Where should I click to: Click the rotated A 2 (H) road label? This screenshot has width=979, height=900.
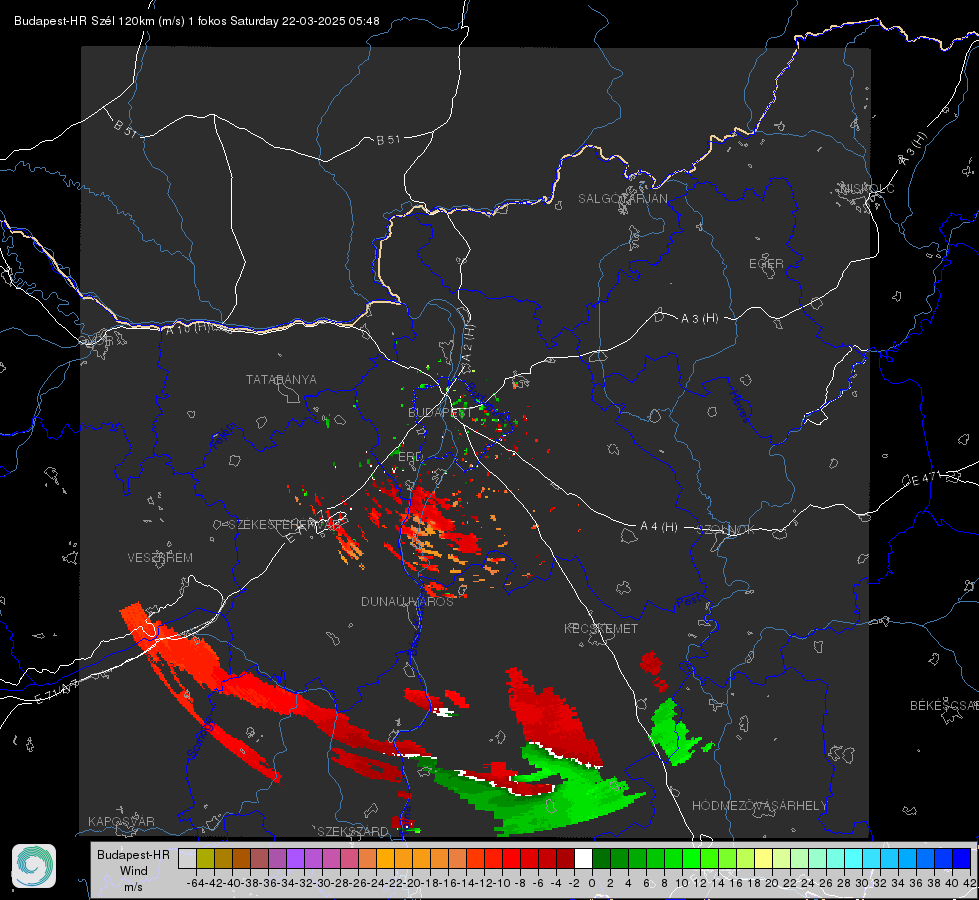point(468,343)
